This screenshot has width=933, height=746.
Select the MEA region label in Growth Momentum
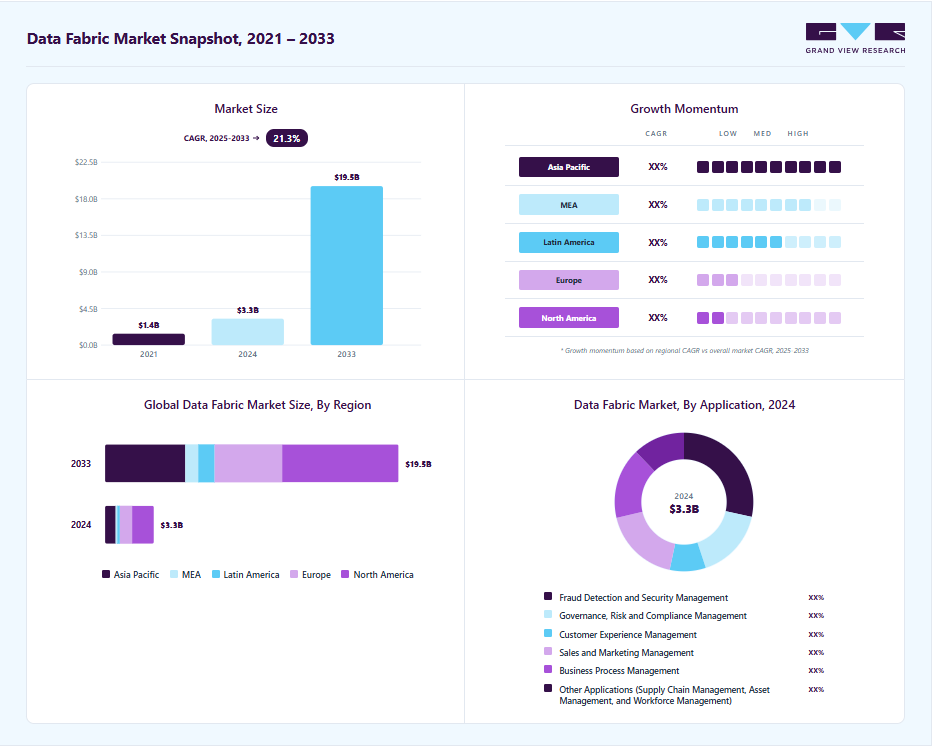[568, 205]
